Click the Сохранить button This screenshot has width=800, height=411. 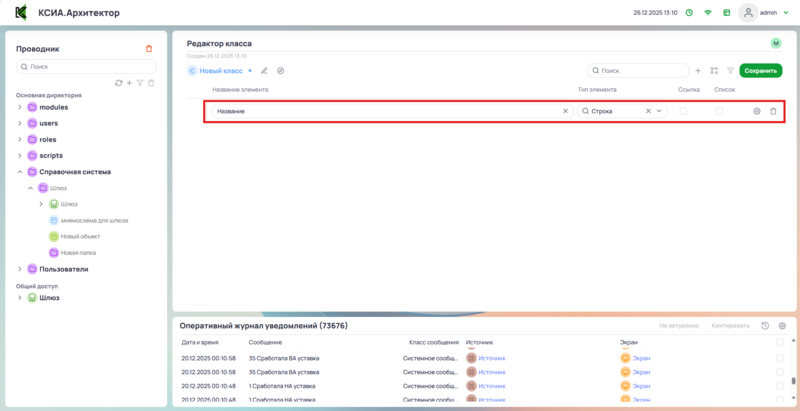point(760,71)
